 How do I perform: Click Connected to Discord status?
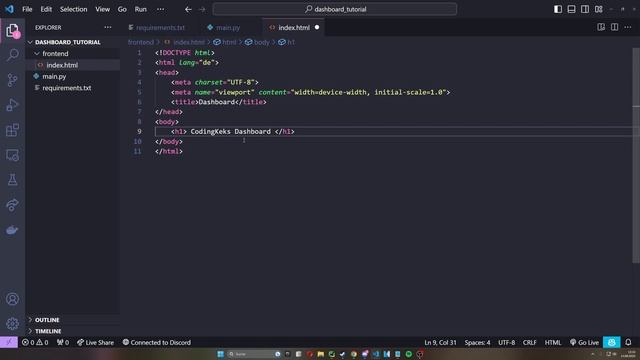(157, 342)
